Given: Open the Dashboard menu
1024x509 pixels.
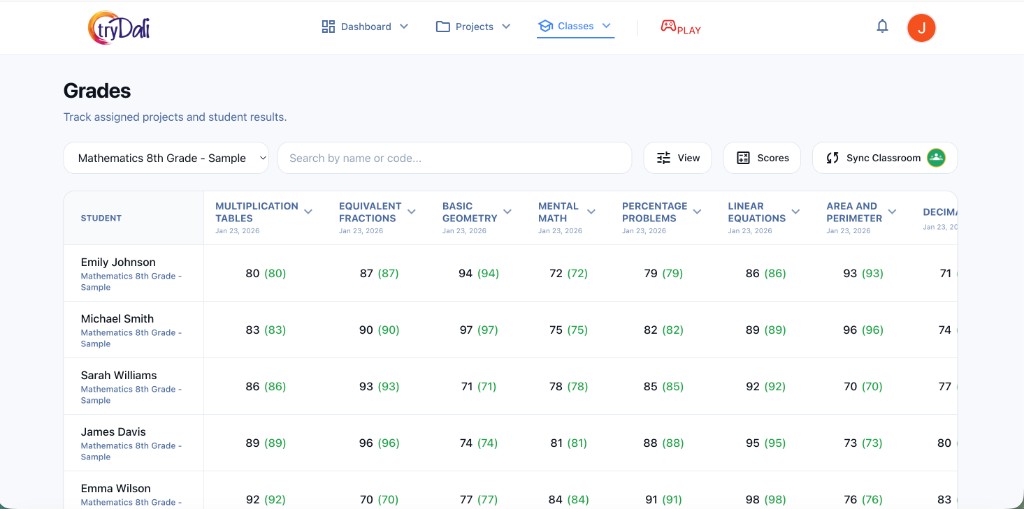Looking at the screenshot, I should click(x=366, y=27).
